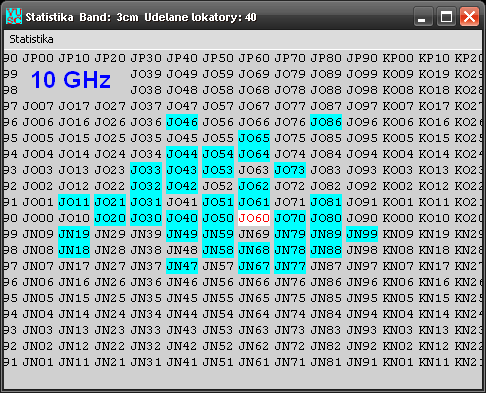
Task: Click the highlighted JO42 locator
Action: pos(182,186)
